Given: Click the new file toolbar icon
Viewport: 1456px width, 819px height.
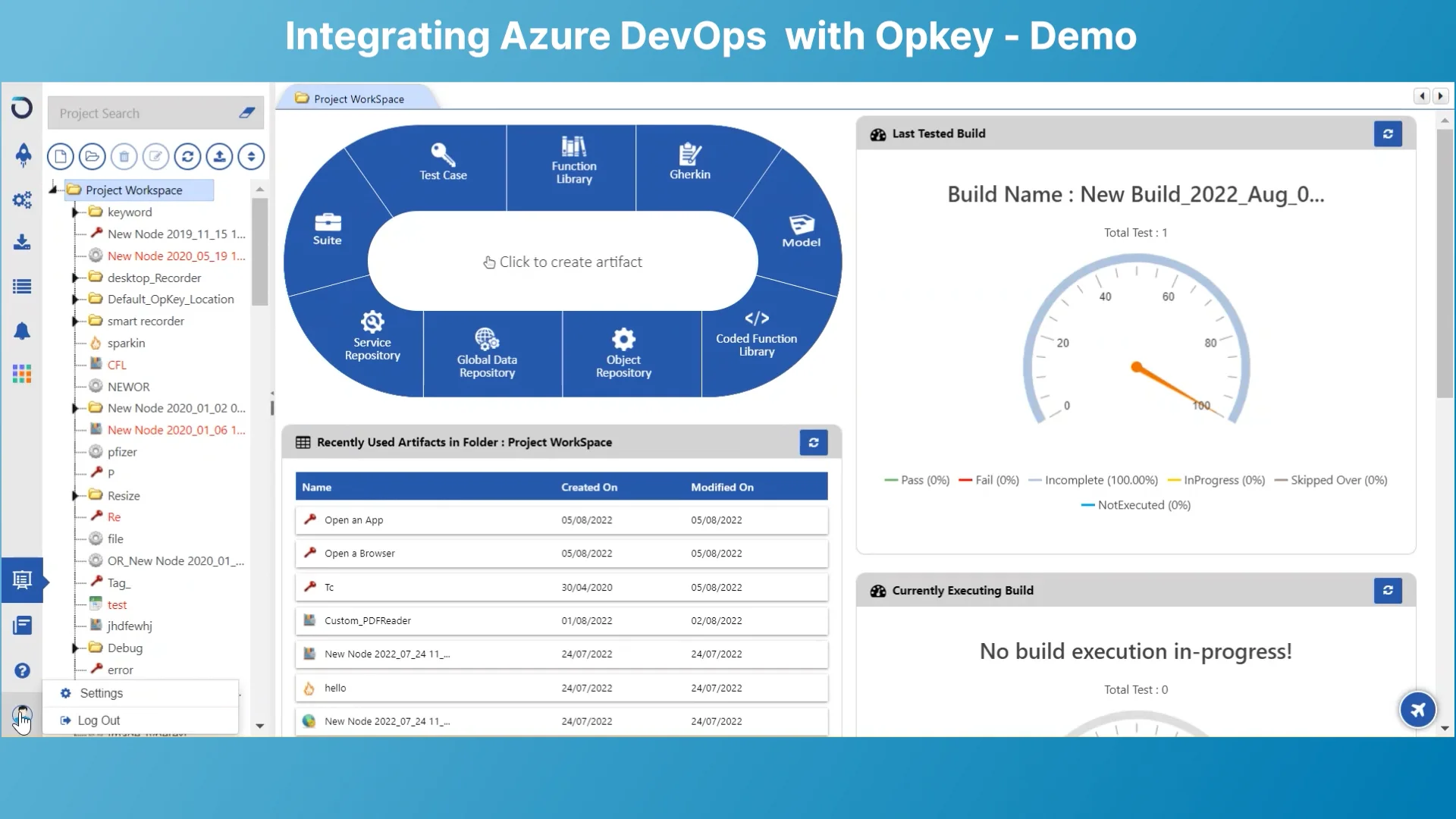Looking at the screenshot, I should (x=61, y=157).
